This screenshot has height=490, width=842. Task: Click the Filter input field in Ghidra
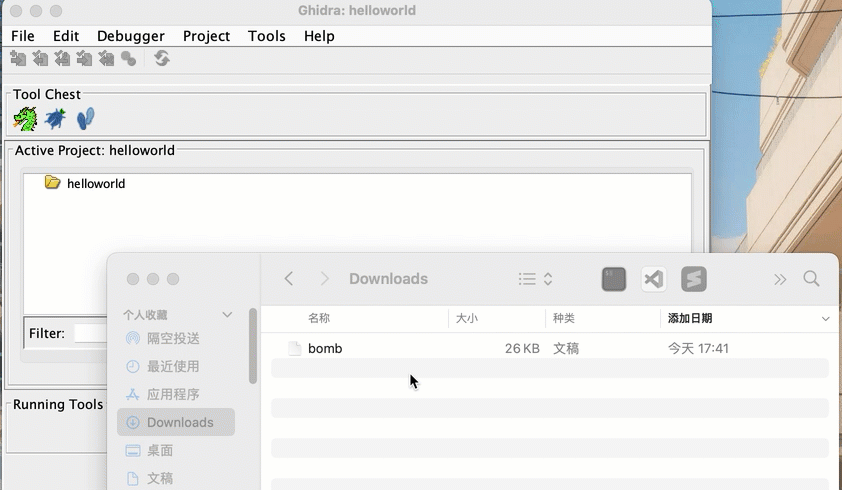pos(90,333)
